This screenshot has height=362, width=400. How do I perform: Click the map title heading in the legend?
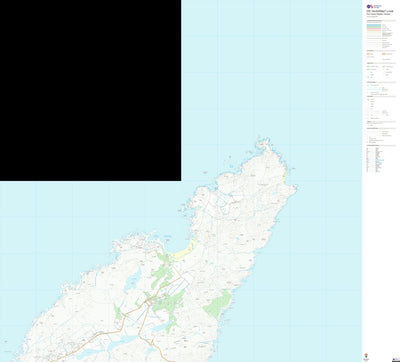click(379, 11)
